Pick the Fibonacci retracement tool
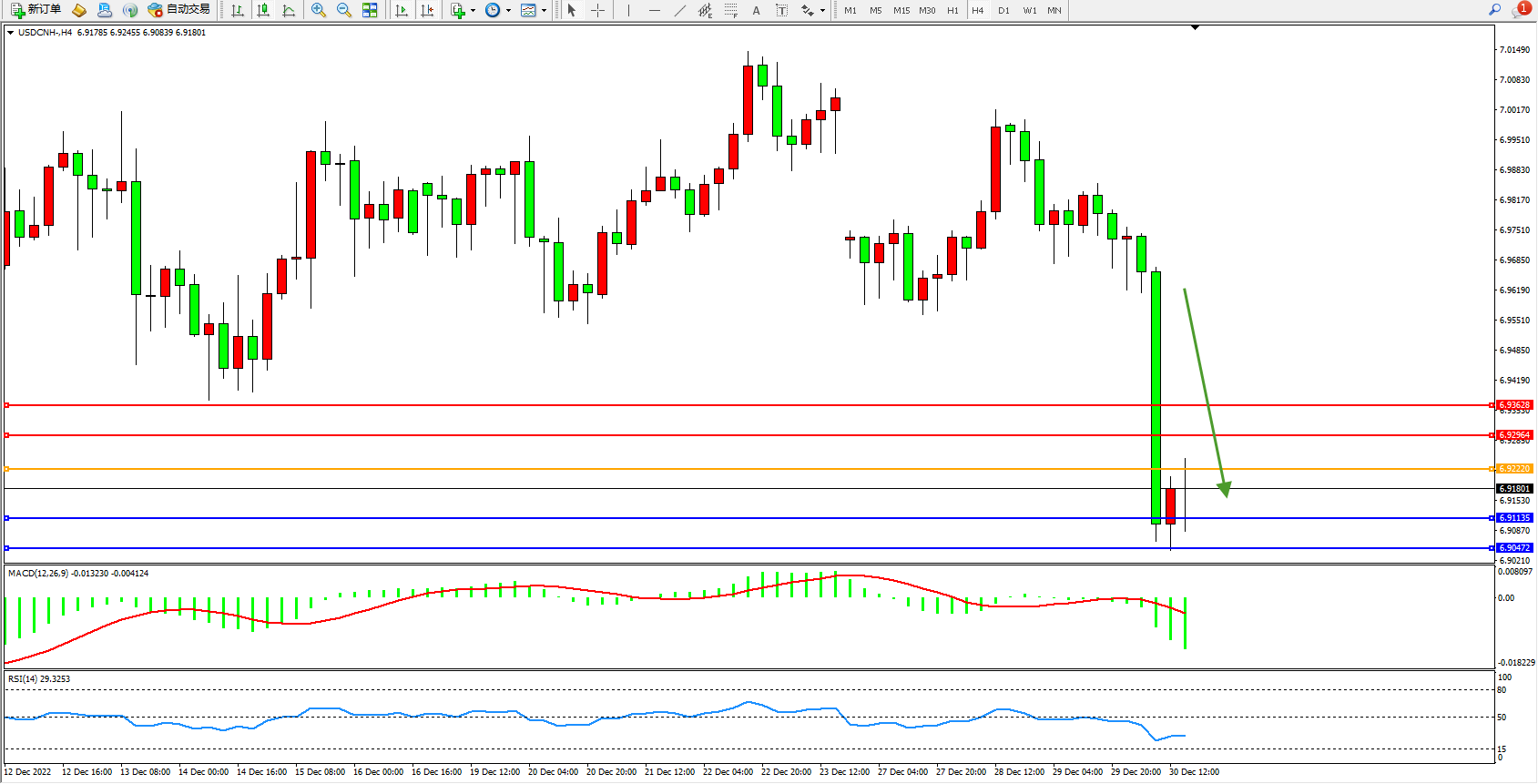This screenshot has height=784, width=1538. tap(730, 10)
